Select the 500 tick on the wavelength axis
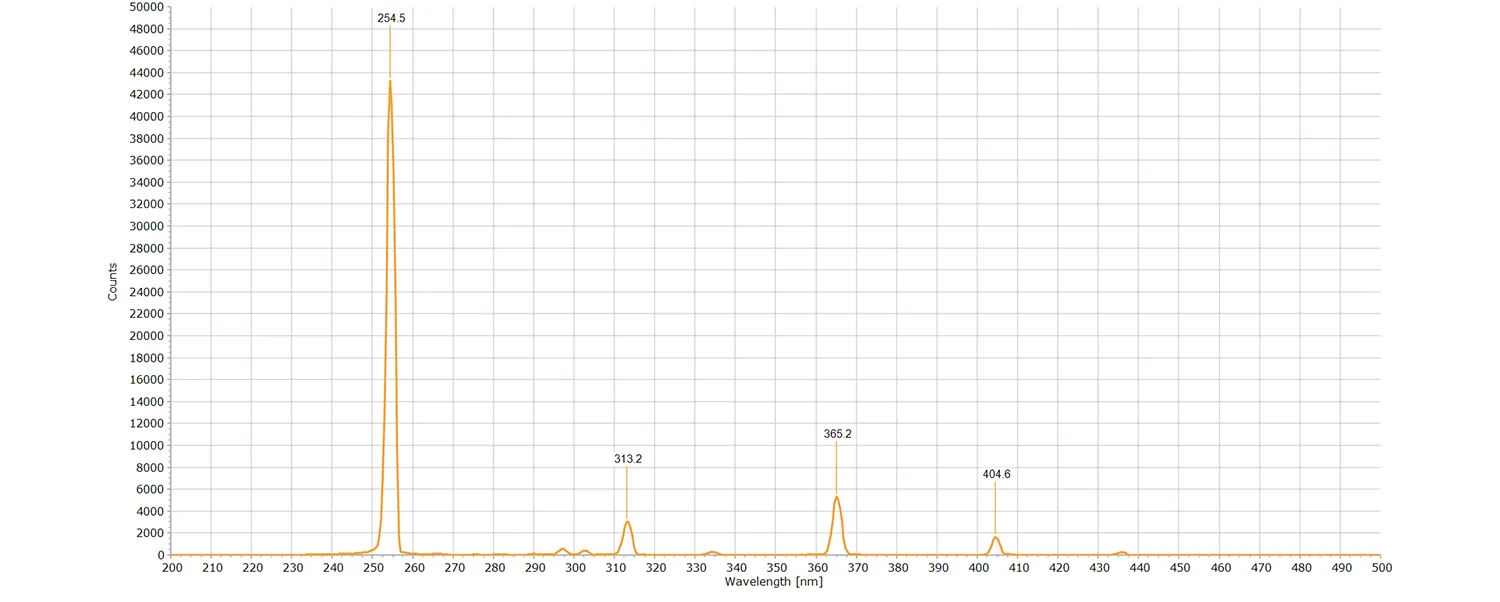Image resolution: width=1500 pixels, height=602 pixels. click(x=1381, y=567)
